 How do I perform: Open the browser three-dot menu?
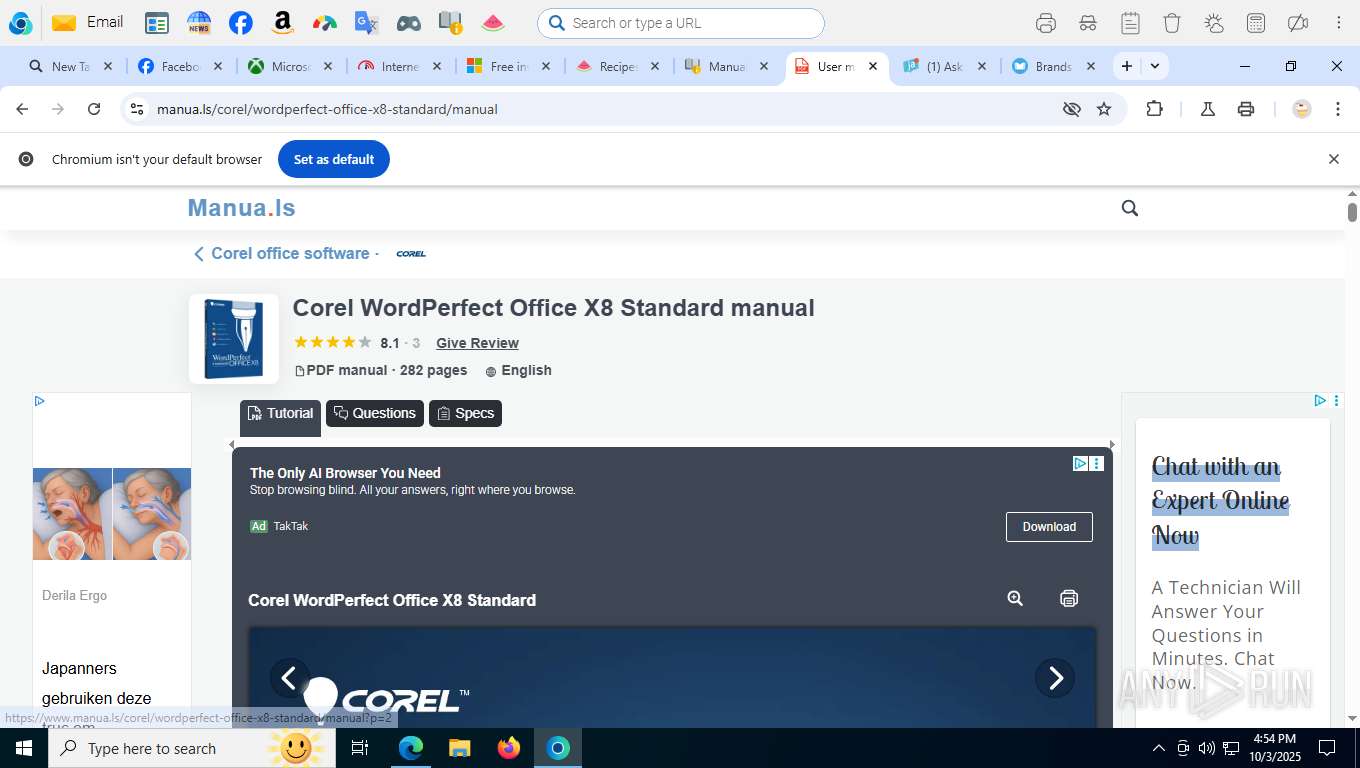click(x=1338, y=109)
